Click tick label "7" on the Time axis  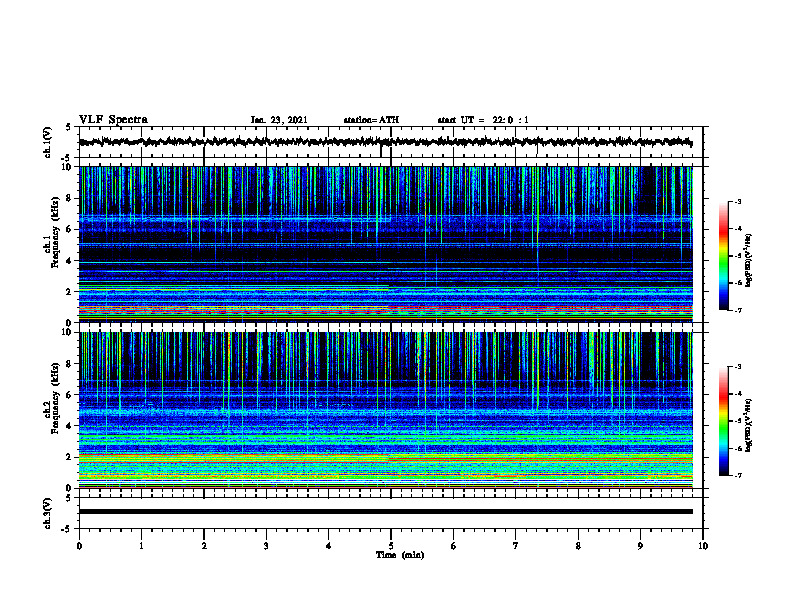tap(516, 545)
